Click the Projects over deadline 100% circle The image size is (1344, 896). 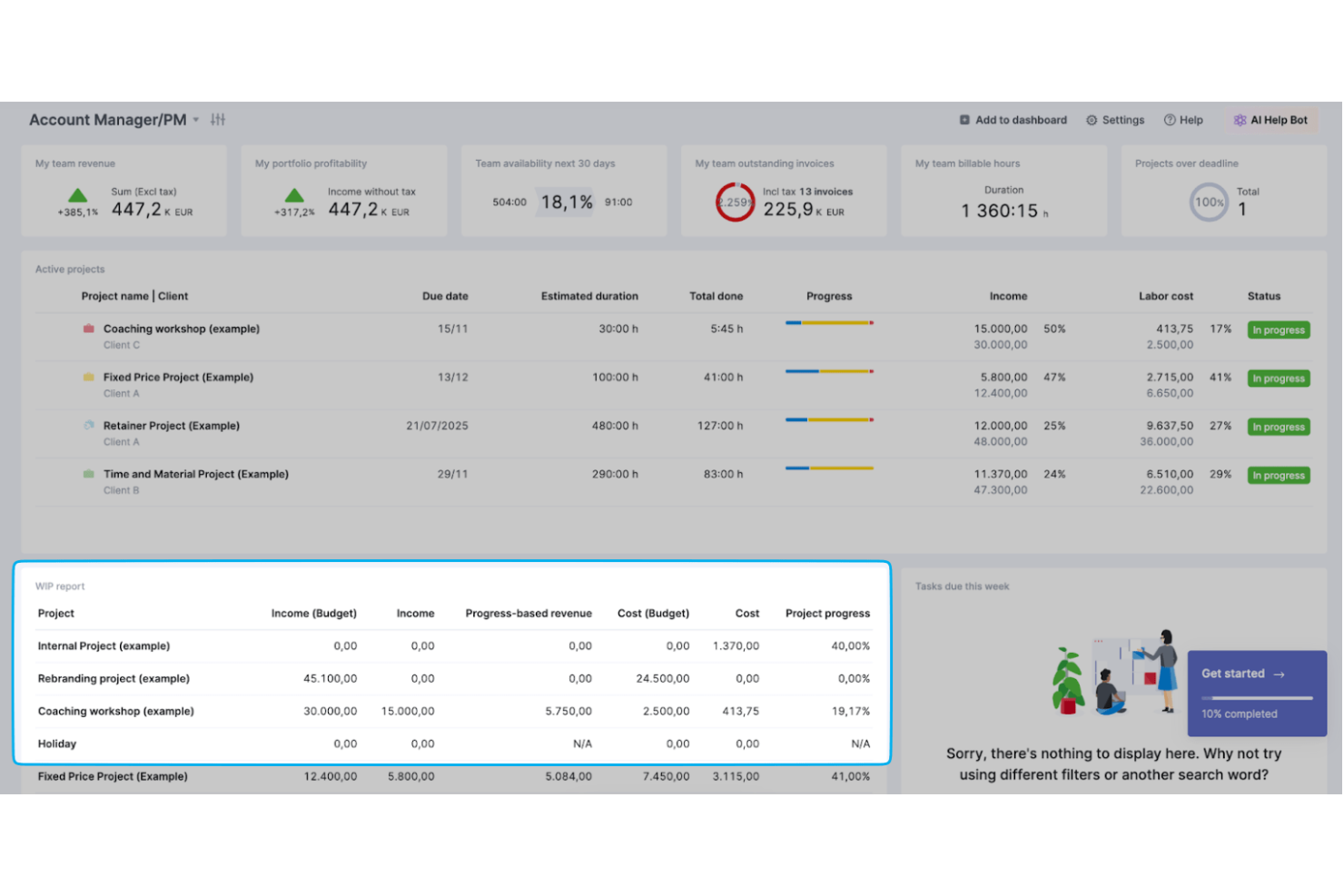click(1209, 202)
